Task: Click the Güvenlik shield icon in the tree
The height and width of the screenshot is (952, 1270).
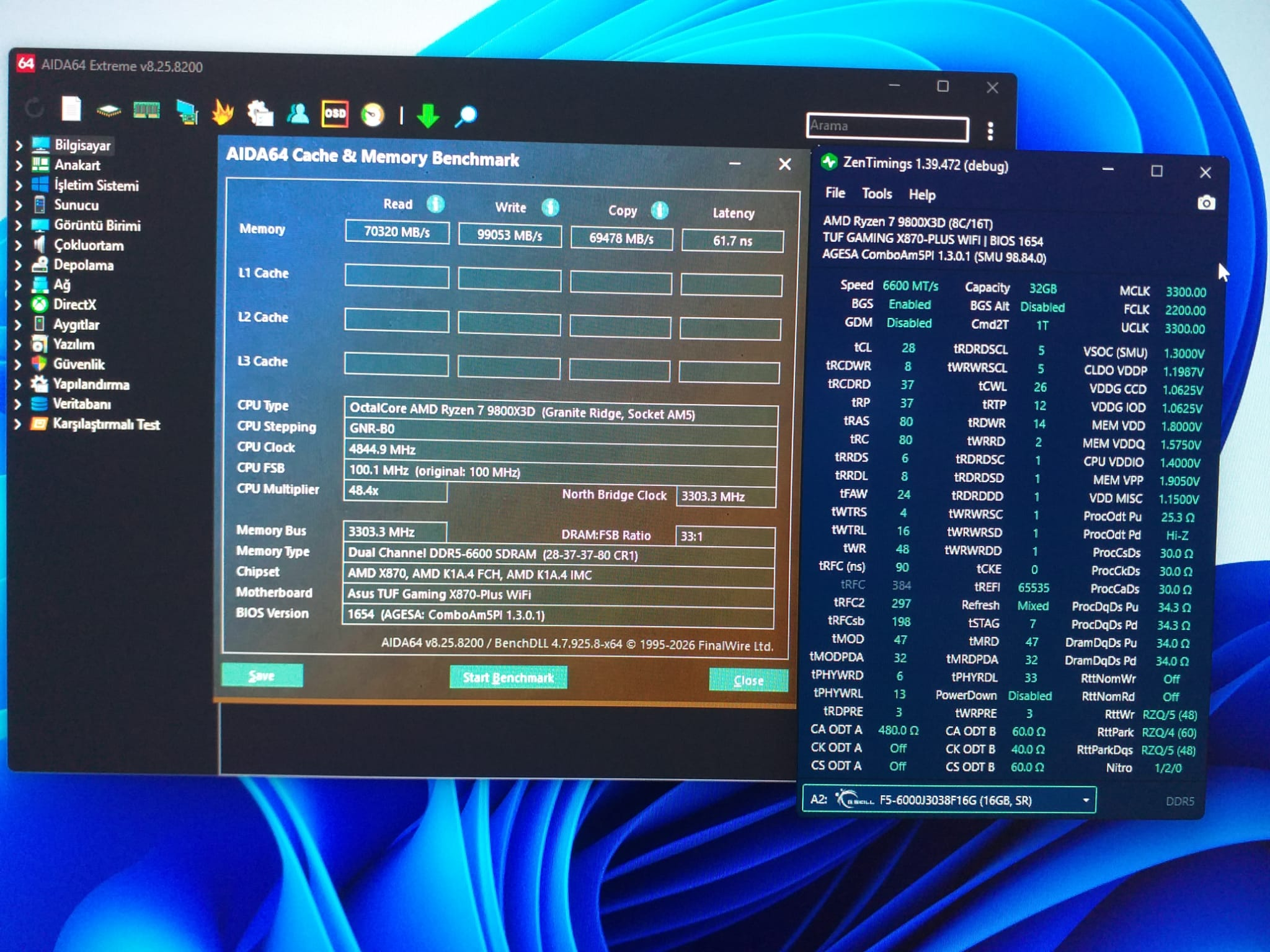Action: pos(39,363)
